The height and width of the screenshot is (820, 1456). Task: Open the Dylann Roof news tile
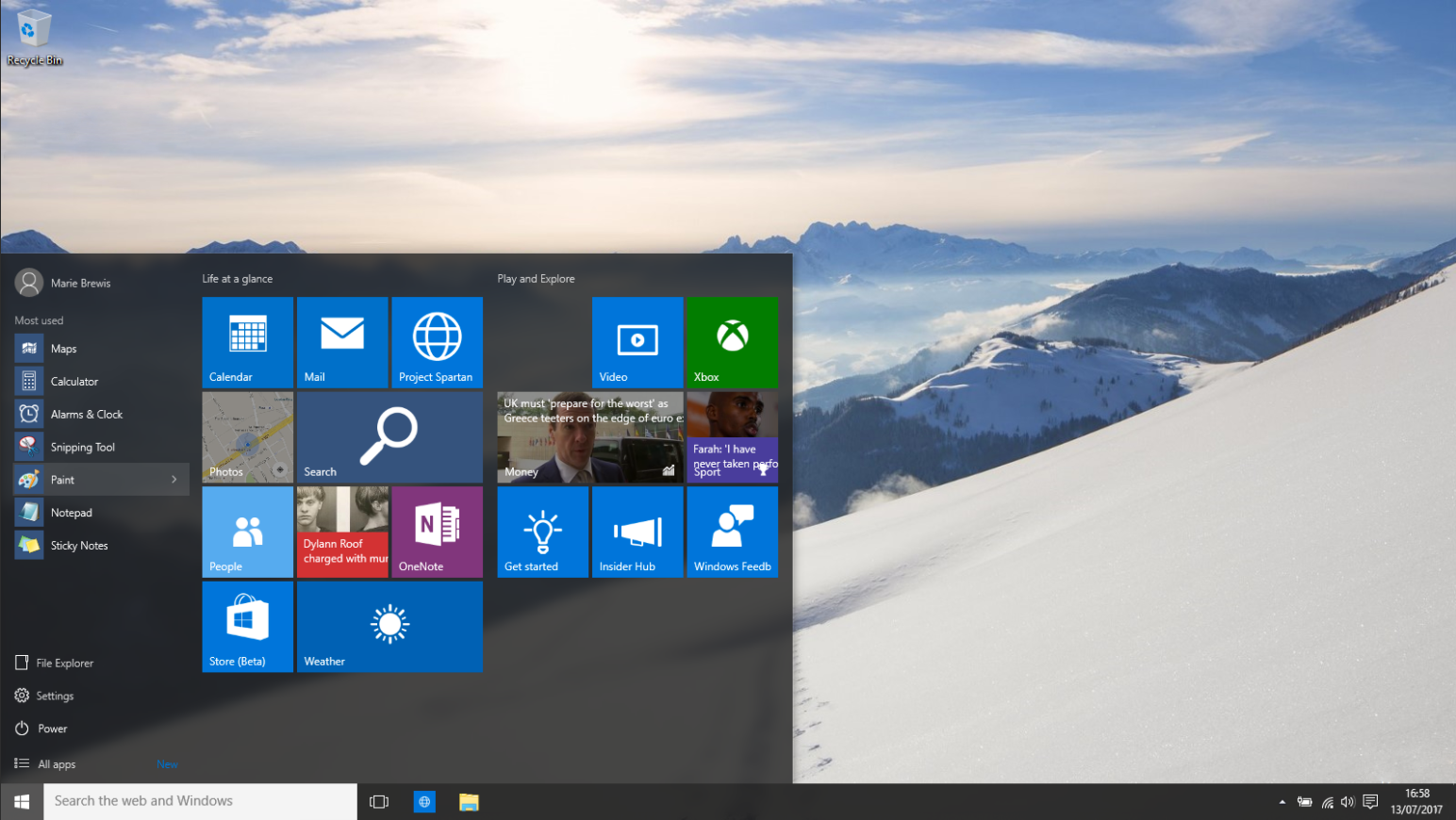tap(342, 532)
